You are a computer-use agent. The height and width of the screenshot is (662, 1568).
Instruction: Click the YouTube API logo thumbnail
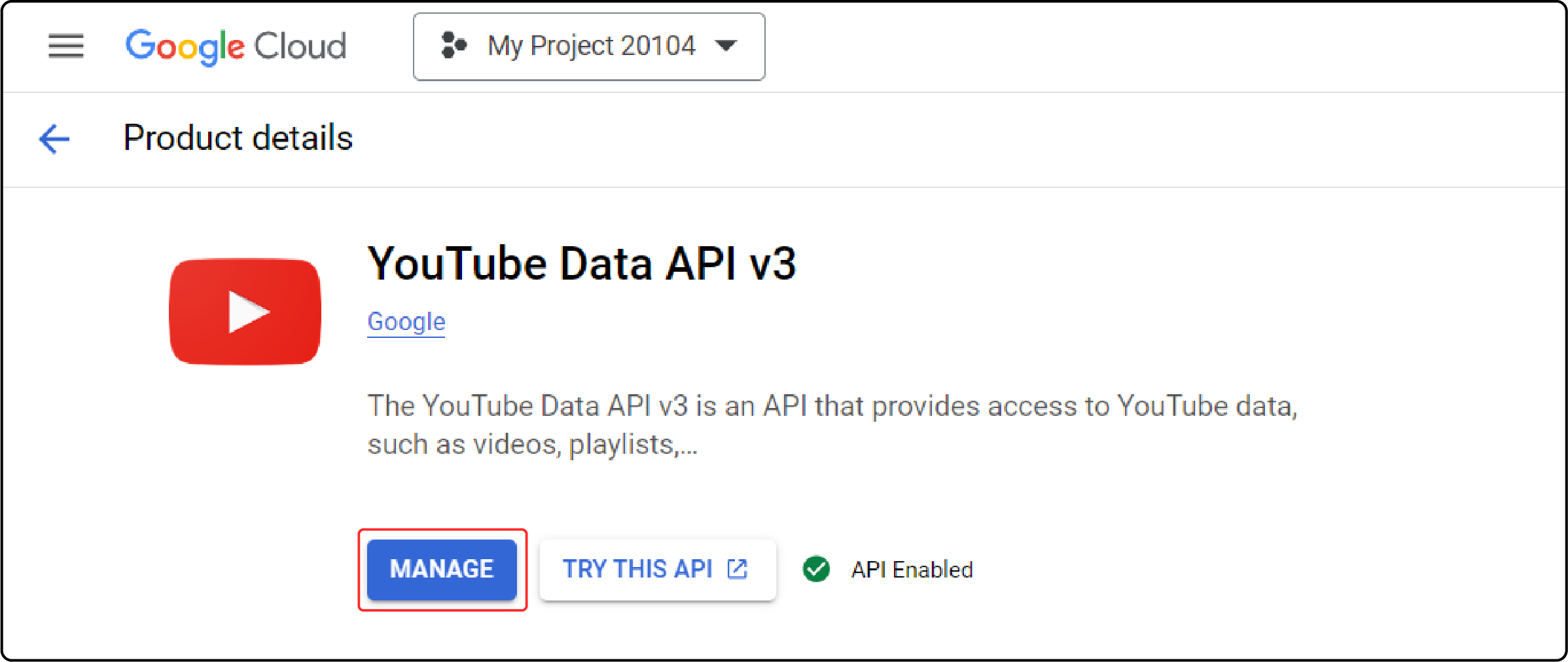click(x=245, y=312)
